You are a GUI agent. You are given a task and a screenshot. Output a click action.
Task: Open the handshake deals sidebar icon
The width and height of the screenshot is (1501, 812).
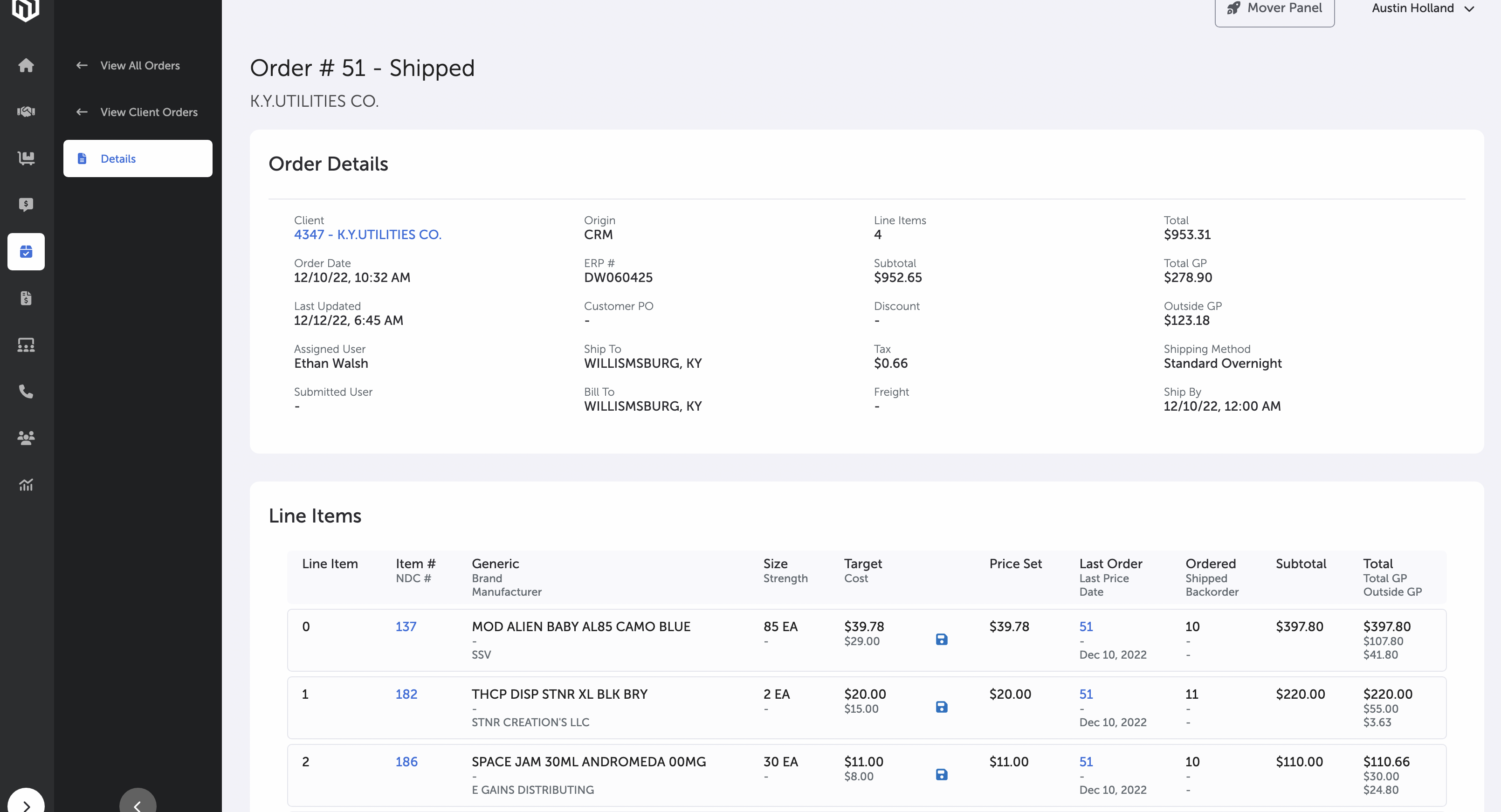[26, 112]
